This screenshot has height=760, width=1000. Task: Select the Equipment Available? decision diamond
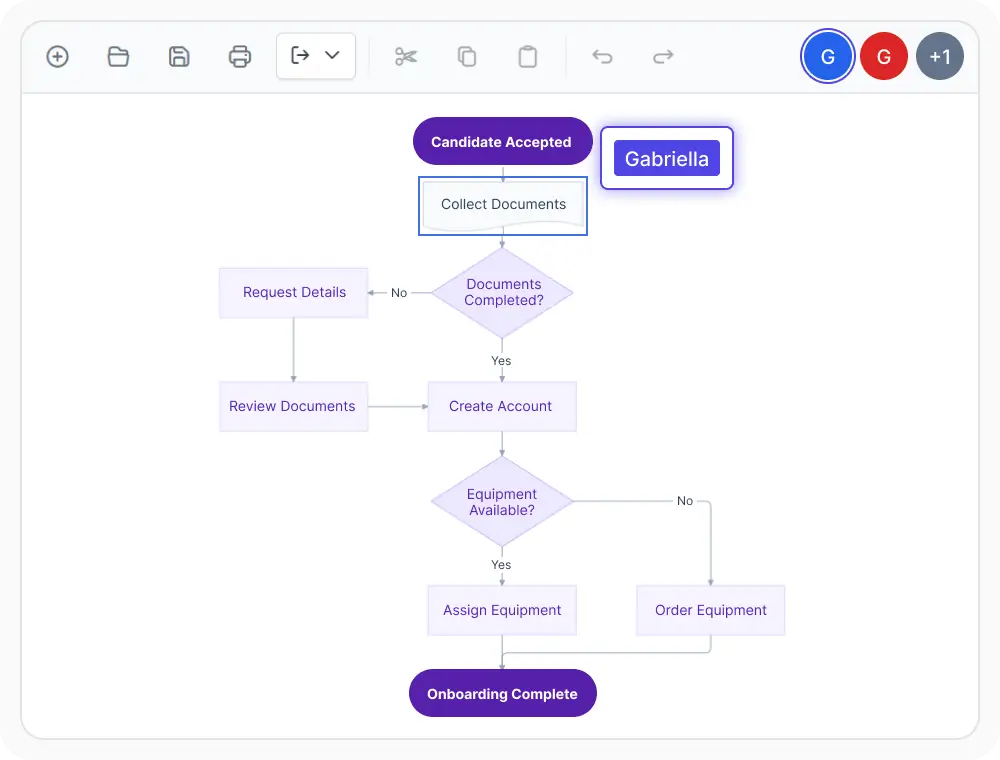pos(502,502)
